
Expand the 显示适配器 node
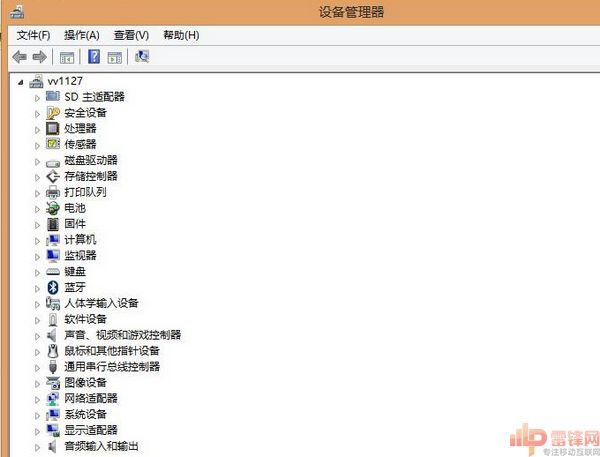click(37, 431)
